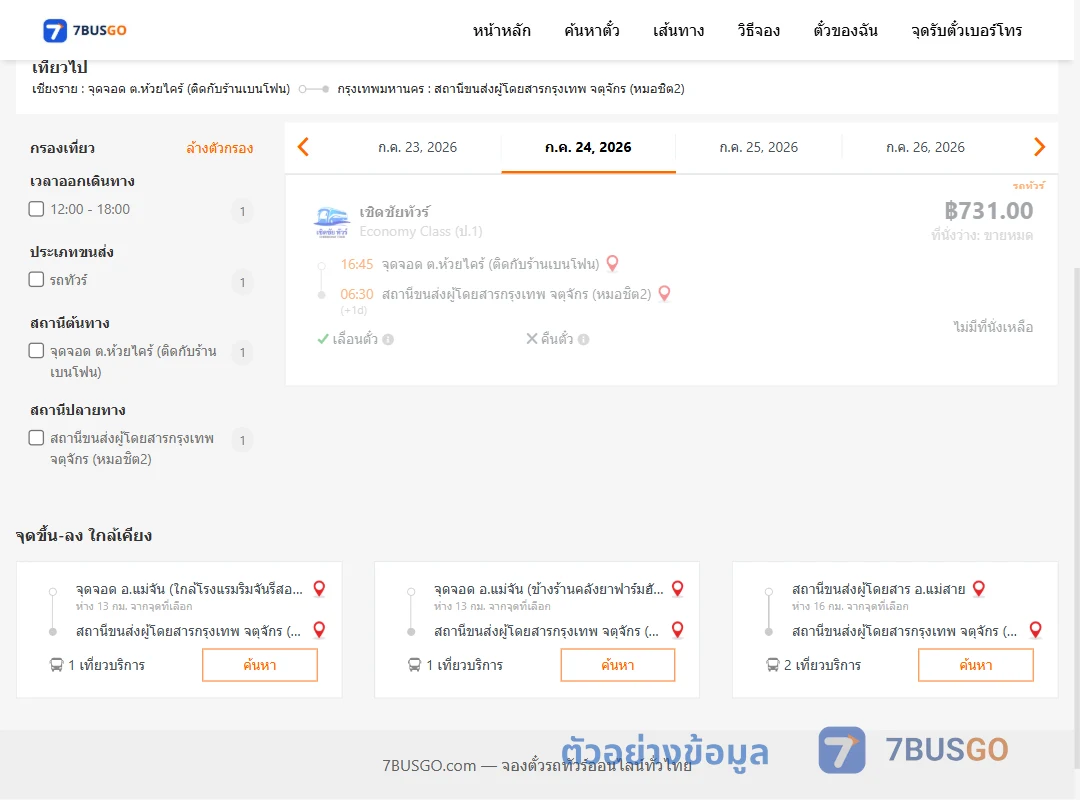Screen dimensions: 1080x800
Task: Go to next dates with right chevron
Action: 1039,147
